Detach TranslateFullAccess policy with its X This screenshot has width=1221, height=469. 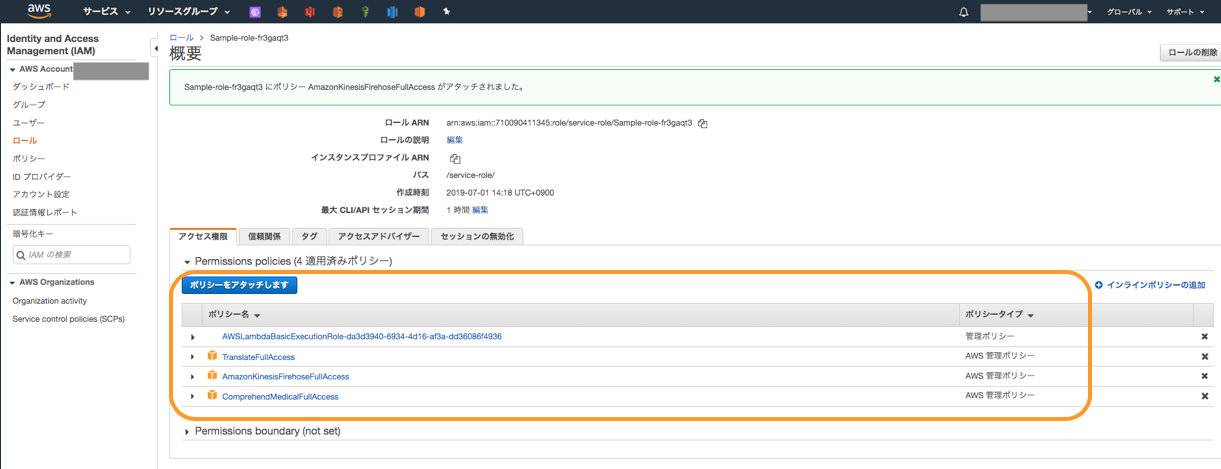coord(1205,357)
